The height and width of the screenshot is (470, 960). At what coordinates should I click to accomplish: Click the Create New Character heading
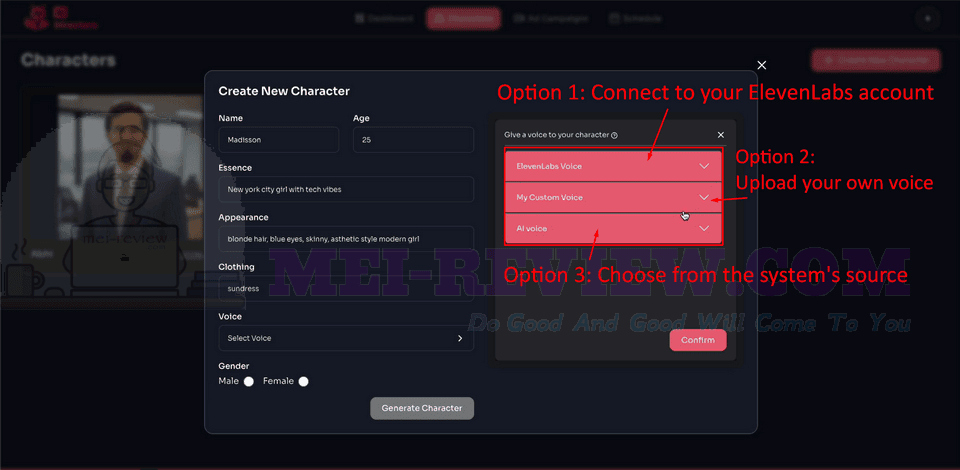(x=284, y=91)
